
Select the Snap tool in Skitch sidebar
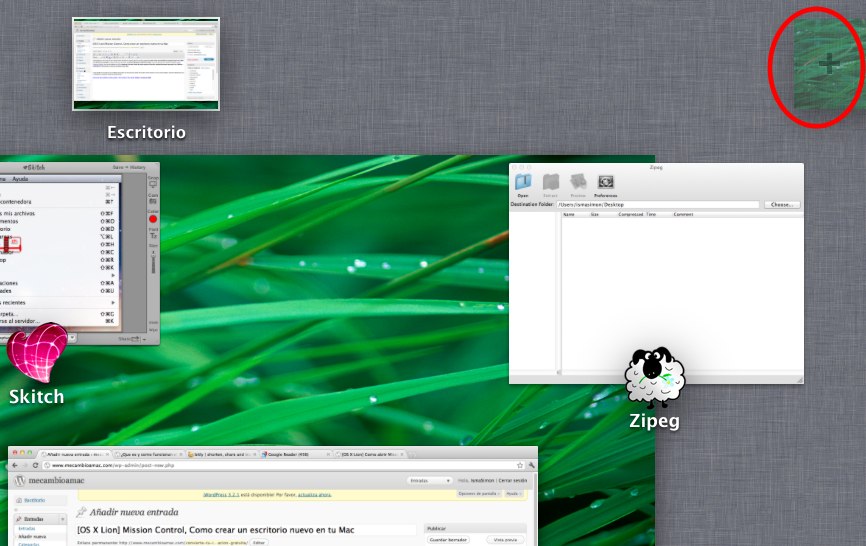pos(153,182)
